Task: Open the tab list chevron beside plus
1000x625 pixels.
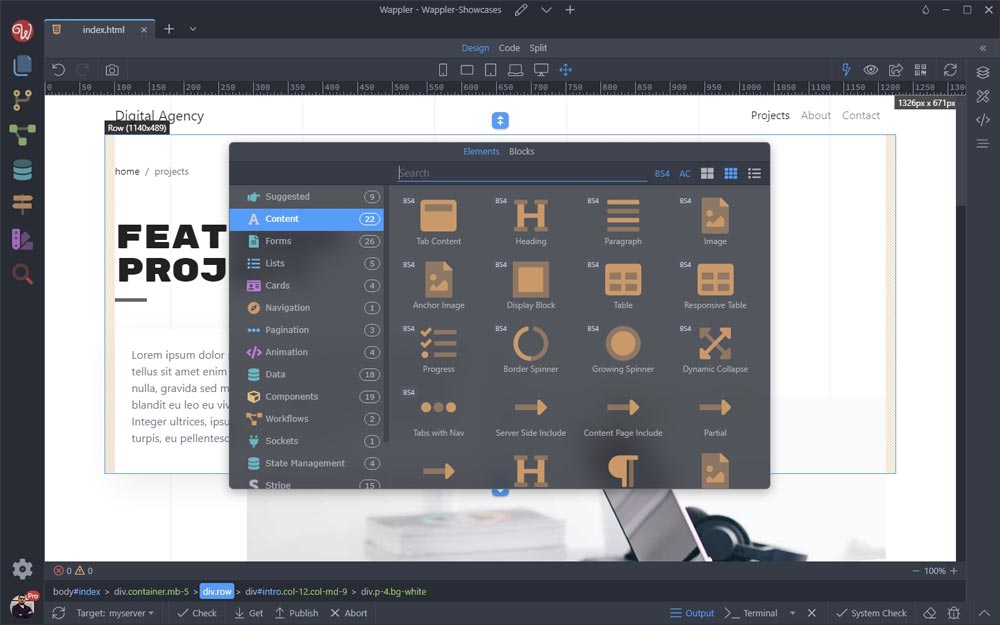Action: [x=193, y=29]
